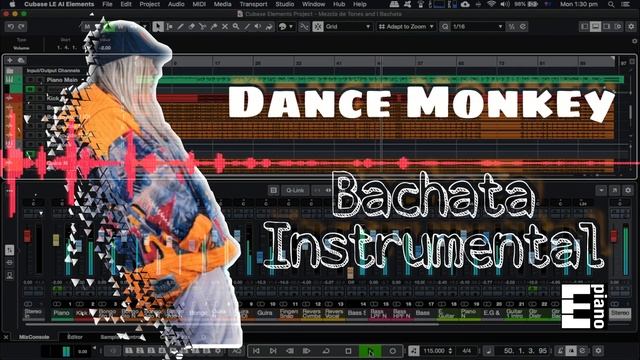The height and width of the screenshot is (360, 640).
Task: Select the Erase tool
Action: (191, 27)
